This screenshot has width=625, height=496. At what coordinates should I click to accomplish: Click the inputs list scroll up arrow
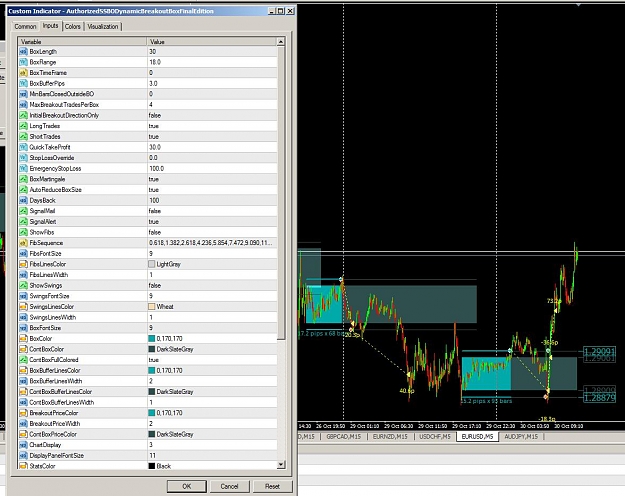point(281,42)
